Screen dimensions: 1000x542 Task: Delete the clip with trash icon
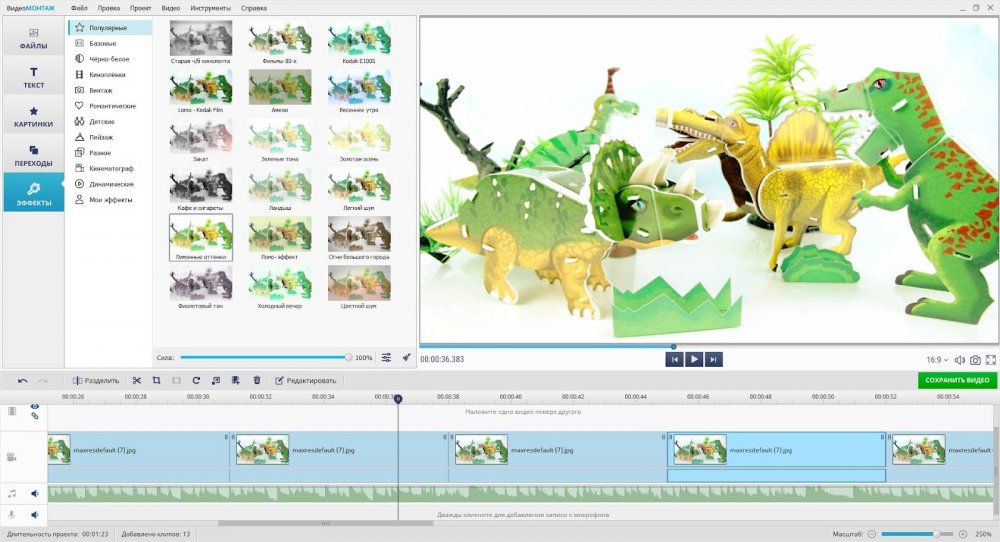pos(256,380)
